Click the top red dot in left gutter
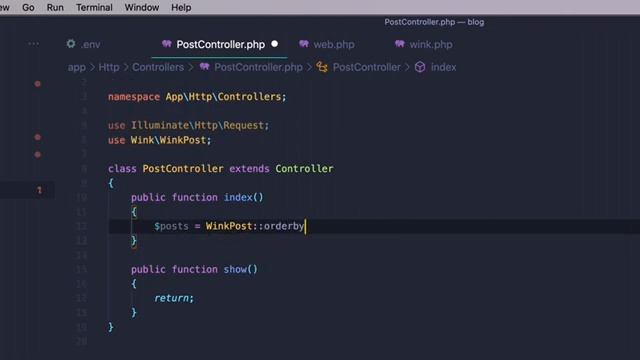640x360 pixels. click(38, 84)
